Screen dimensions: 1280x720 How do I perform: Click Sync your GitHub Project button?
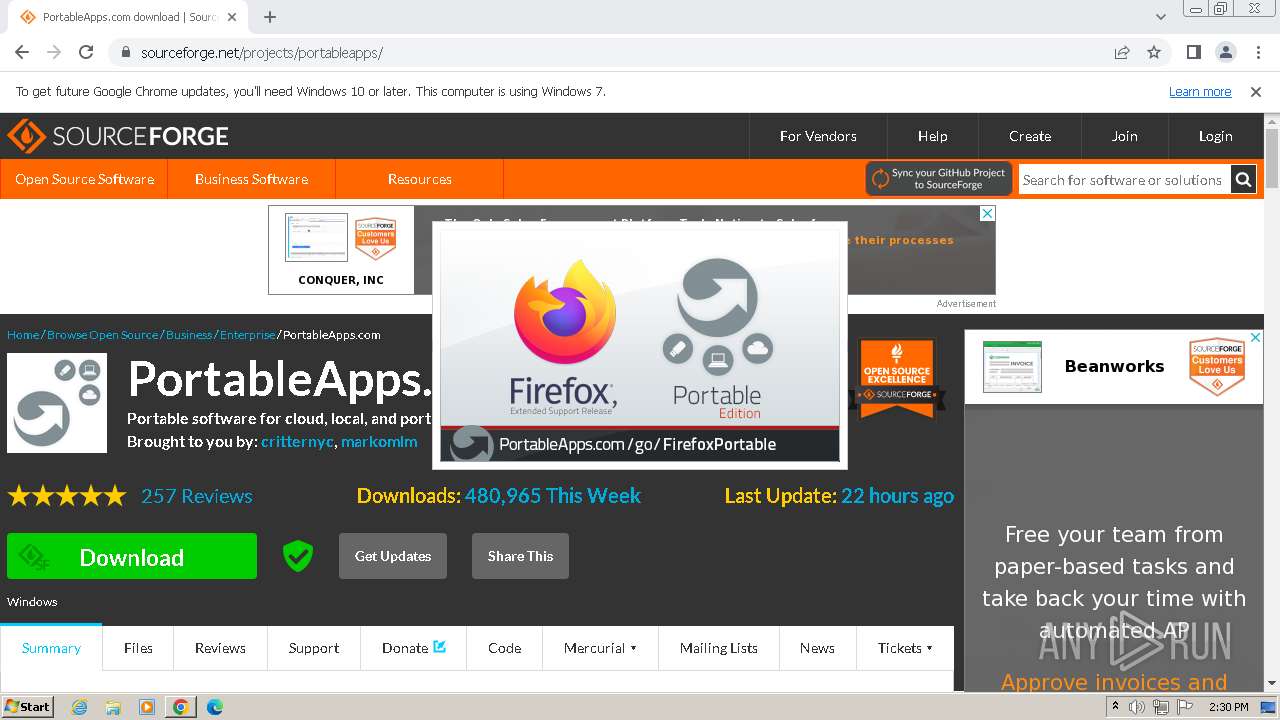939,179
